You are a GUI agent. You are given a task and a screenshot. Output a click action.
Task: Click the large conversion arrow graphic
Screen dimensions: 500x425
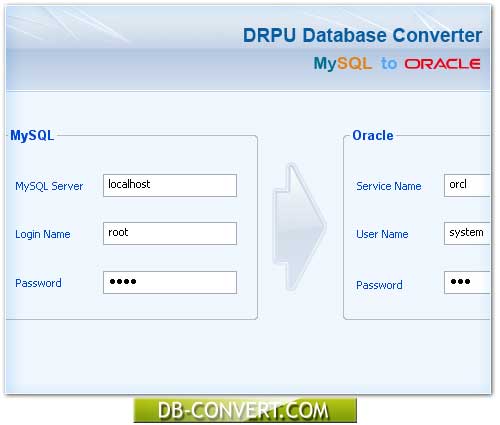tap(299, 227)
